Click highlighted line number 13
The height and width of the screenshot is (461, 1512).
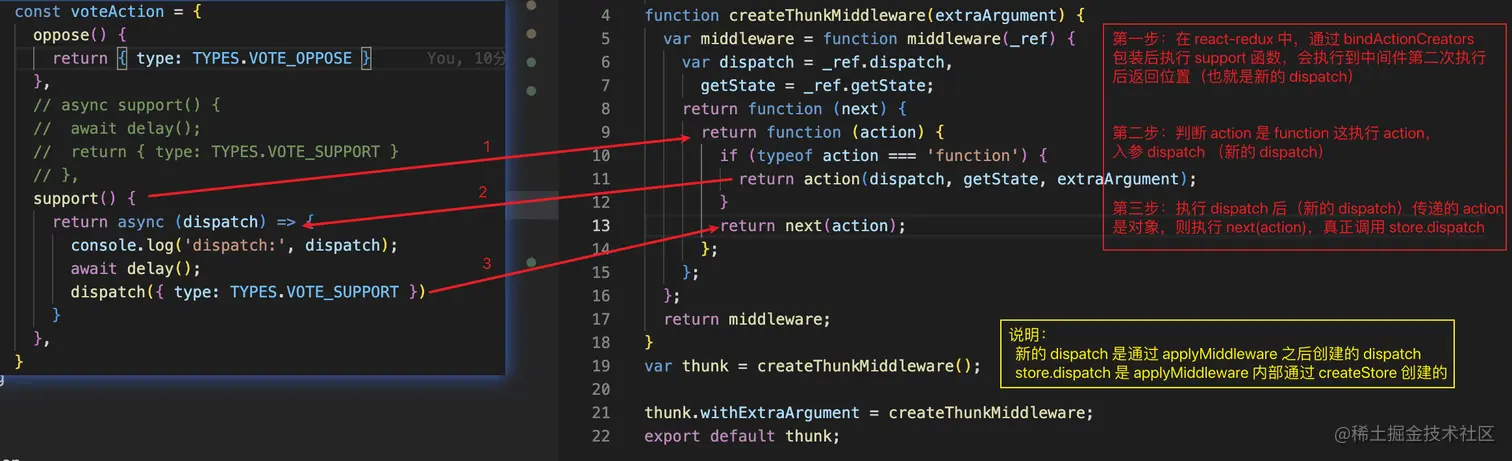(x=600, y=225)
